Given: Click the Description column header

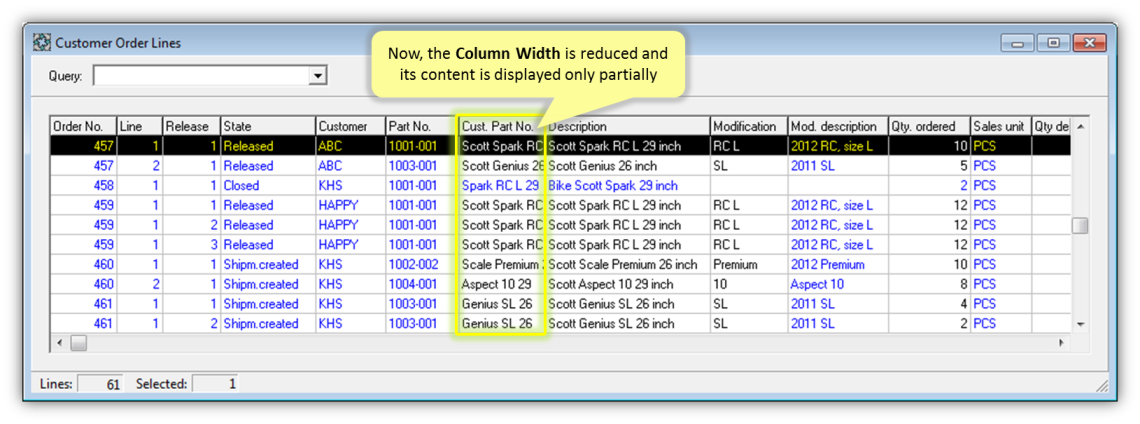Looking at the screenshot, I should (628, 127).
